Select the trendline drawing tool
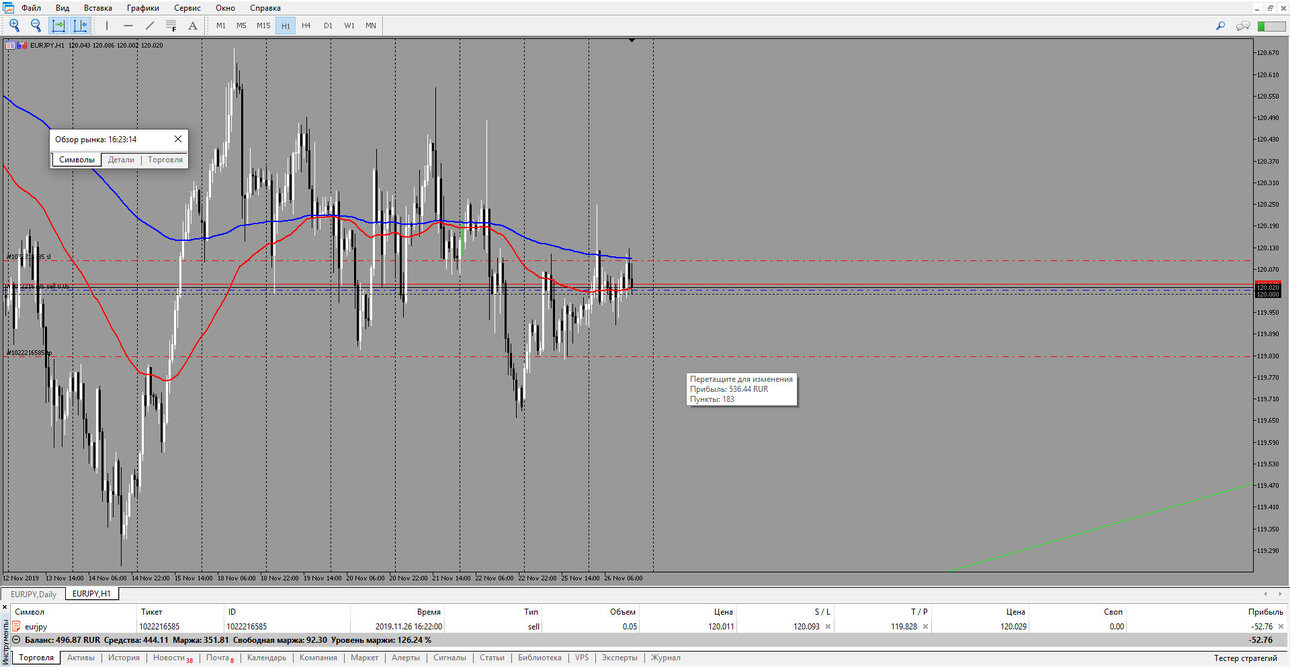 [150, 25]
